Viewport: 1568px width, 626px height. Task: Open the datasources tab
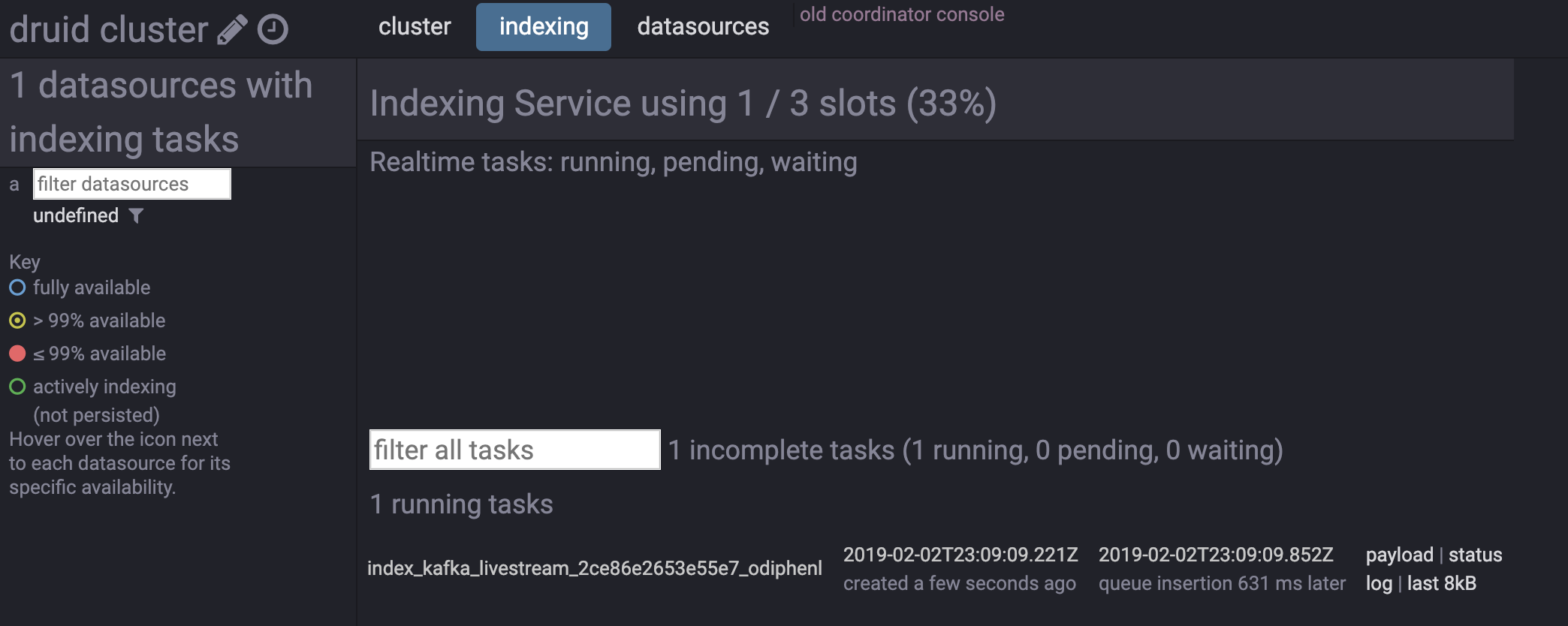[x=703, y=27]
